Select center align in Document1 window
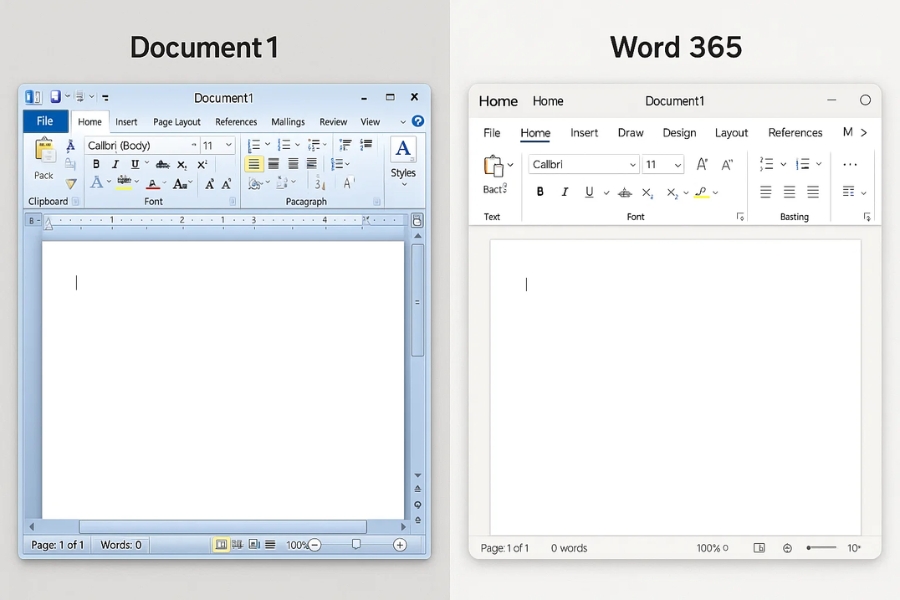The height and width of the screenshot is (600, 900). click(x=274, y=164)
